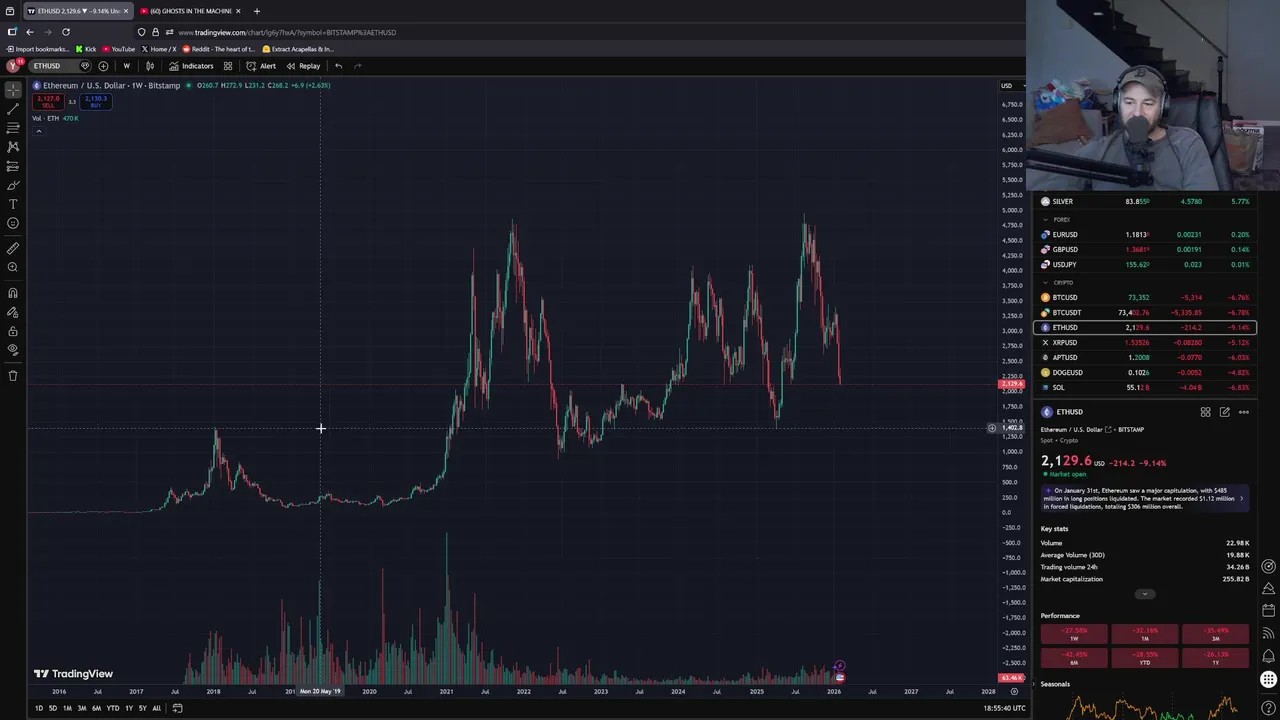The height and width of the screenshot is (720, 1280).
Task: Collapse the FOREX watchlist section
Action: point(1045,220)
